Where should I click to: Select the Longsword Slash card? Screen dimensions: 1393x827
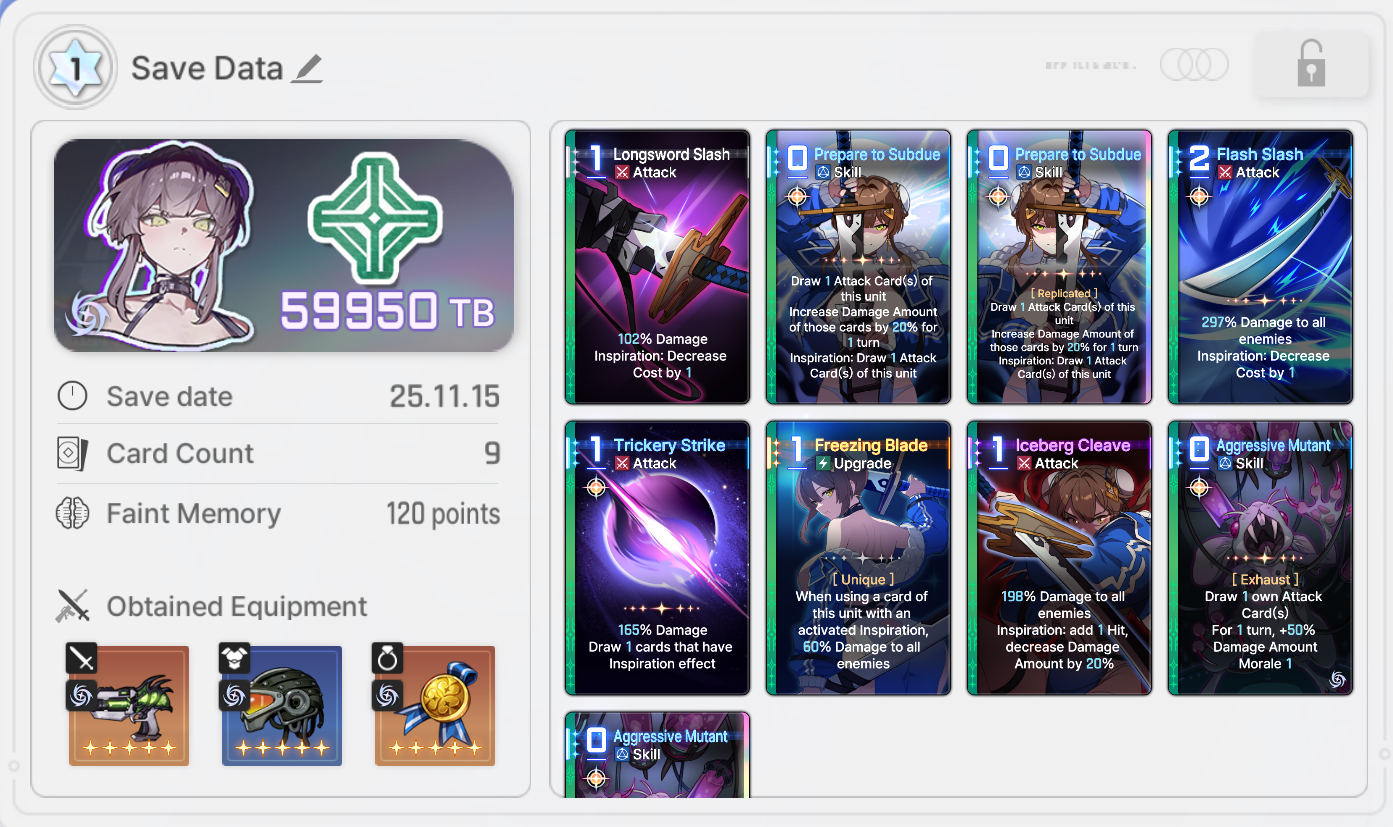pyautogui.click(x=657, y=267)
